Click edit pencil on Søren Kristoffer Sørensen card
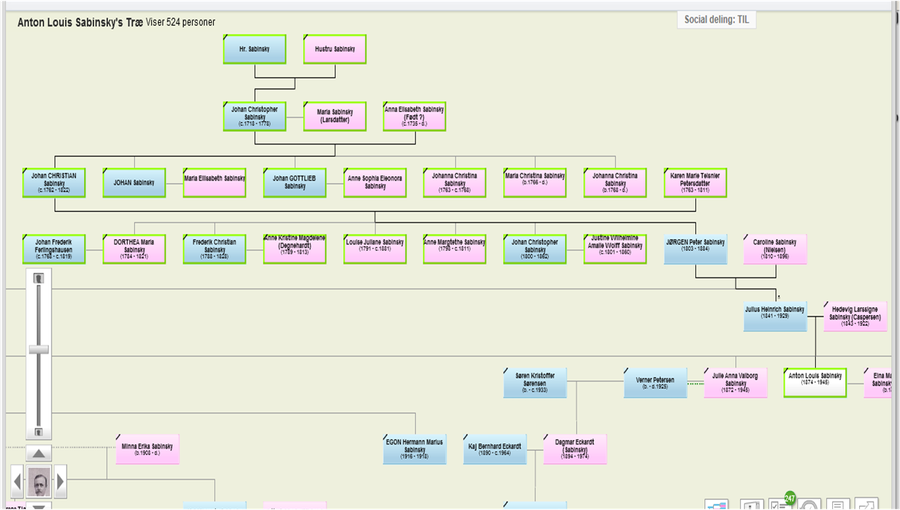The width and height of the screenshot is (900, 510). click(506, 371)
